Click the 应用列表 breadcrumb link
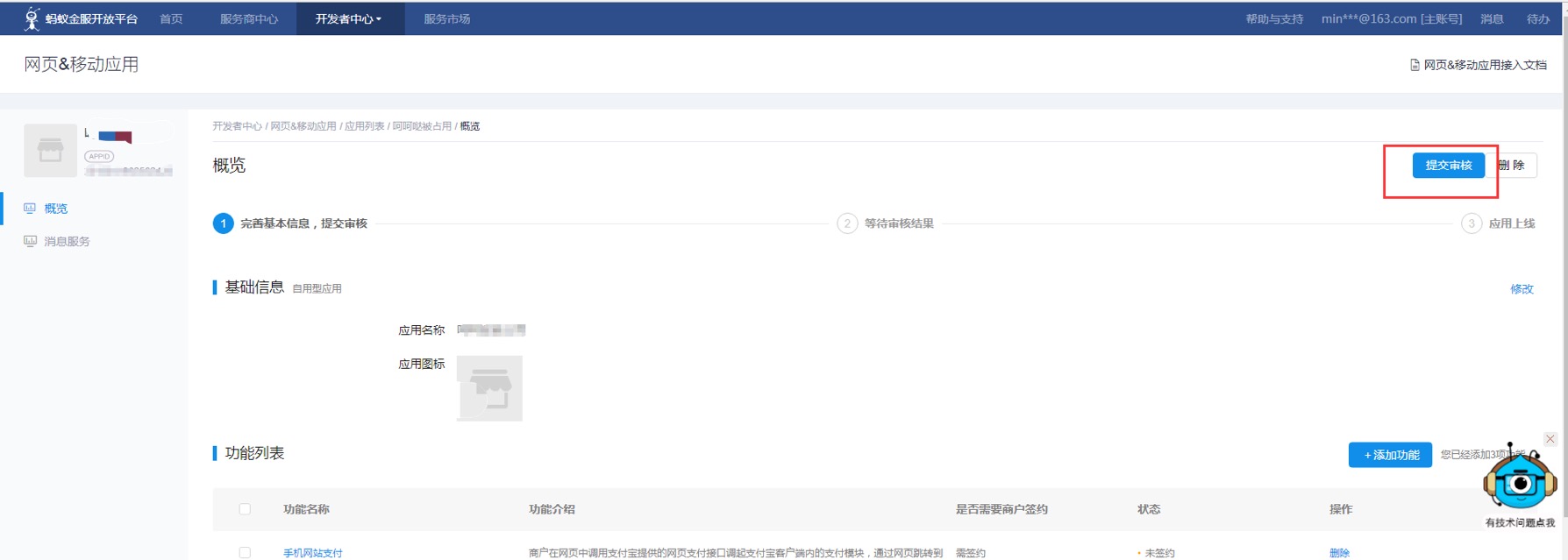The width and height of the screenshot is (1568, 560). tap(364, 126)
